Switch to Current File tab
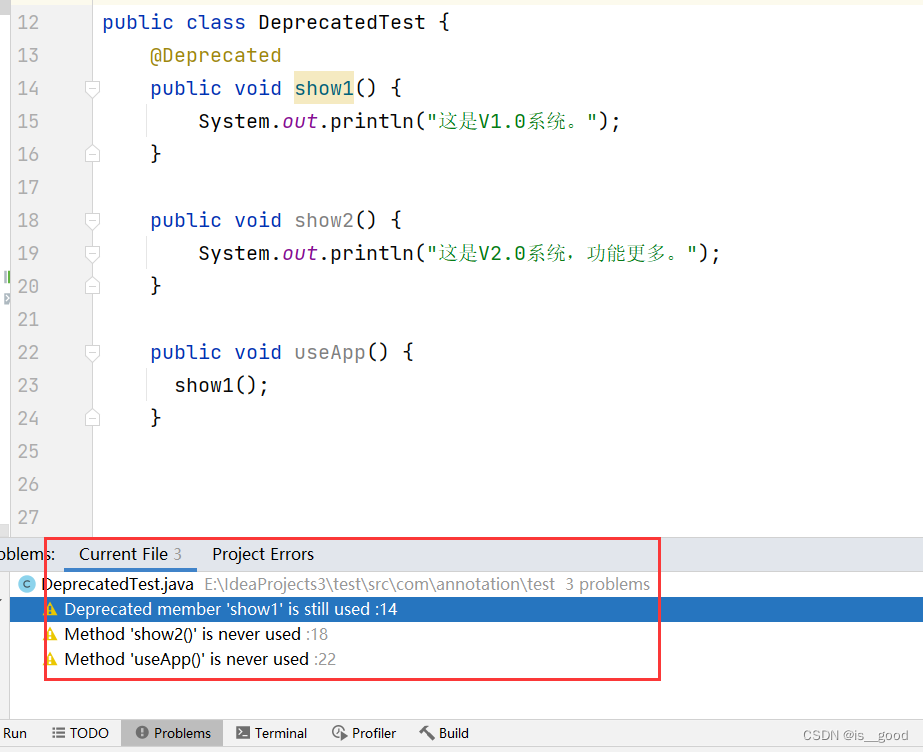923x752 pixels. tap(130, 554)
